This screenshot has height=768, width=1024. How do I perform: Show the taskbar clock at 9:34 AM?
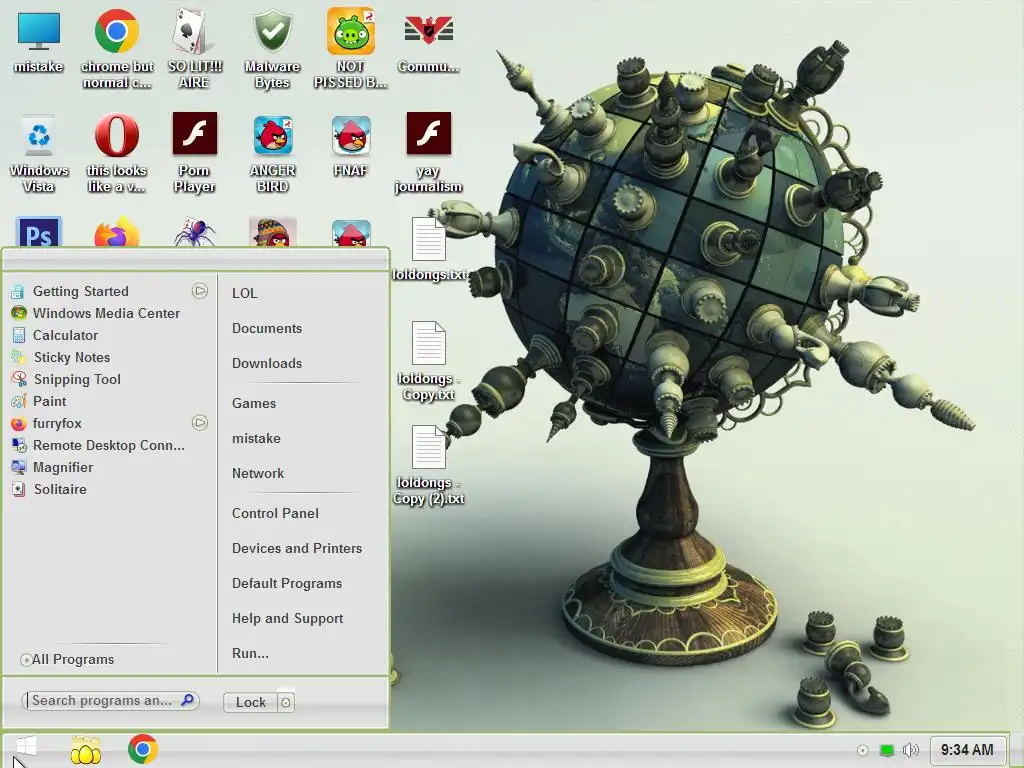[967, 750]
